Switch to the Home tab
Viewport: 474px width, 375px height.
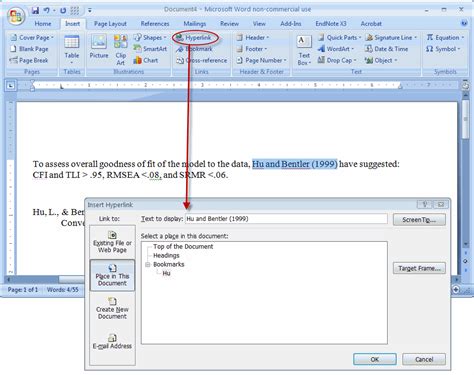(43, 24)
